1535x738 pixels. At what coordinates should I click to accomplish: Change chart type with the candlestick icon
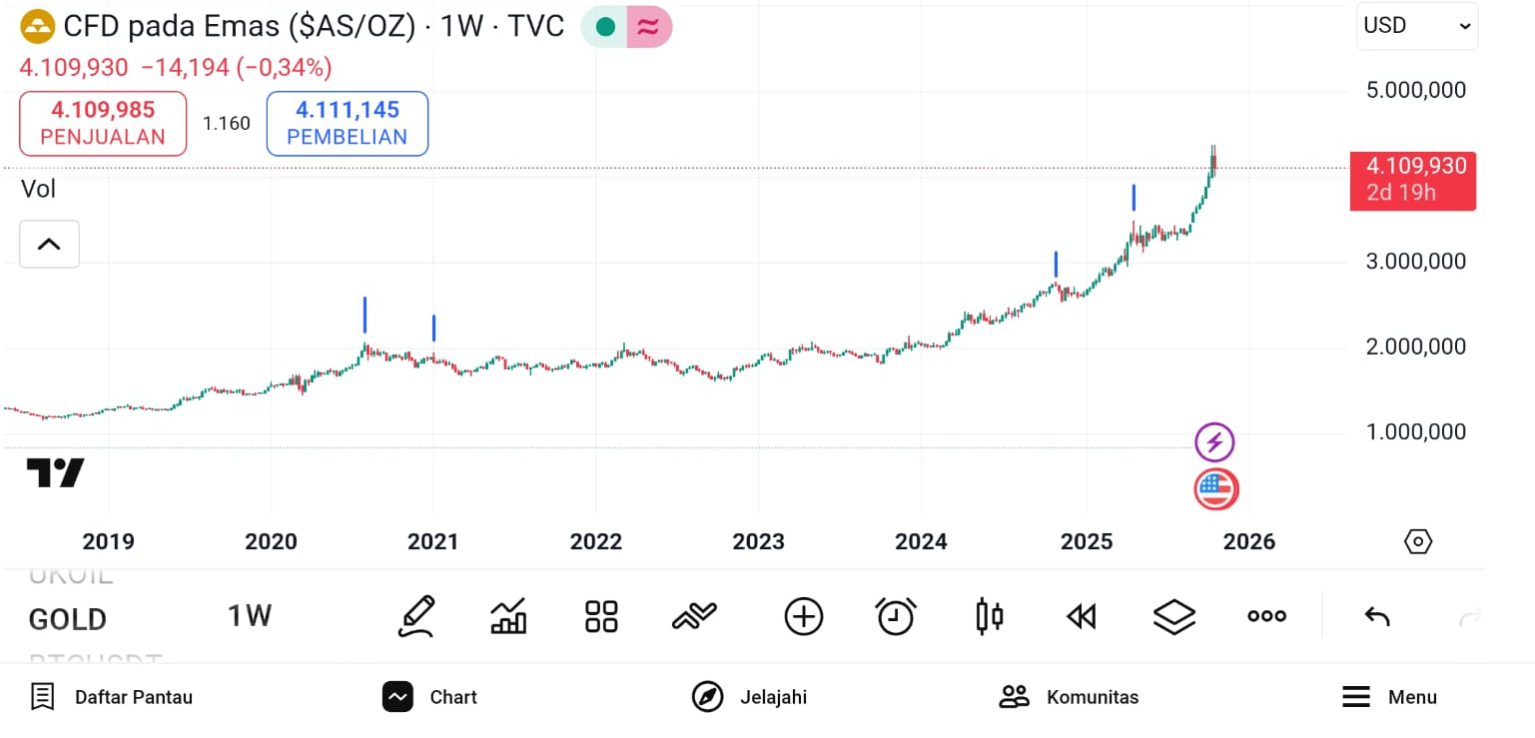click(x=988, y=616)
